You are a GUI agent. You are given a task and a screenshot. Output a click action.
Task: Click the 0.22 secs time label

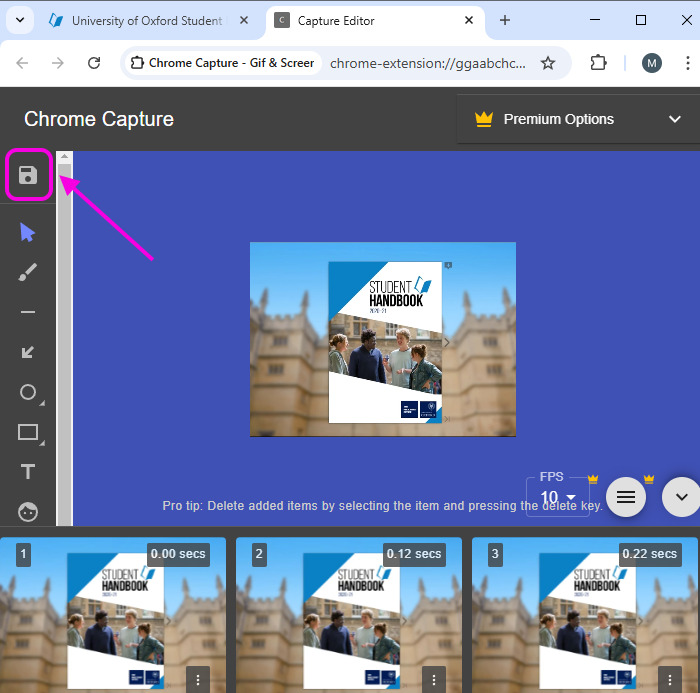pos(650,554)
